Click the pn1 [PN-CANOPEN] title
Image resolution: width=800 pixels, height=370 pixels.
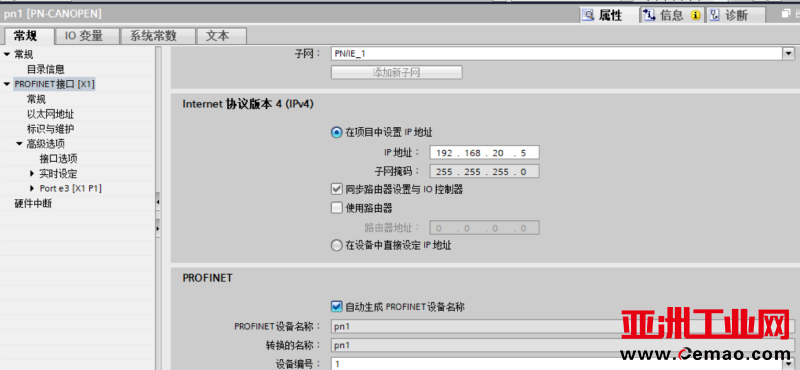coord(53,14)
